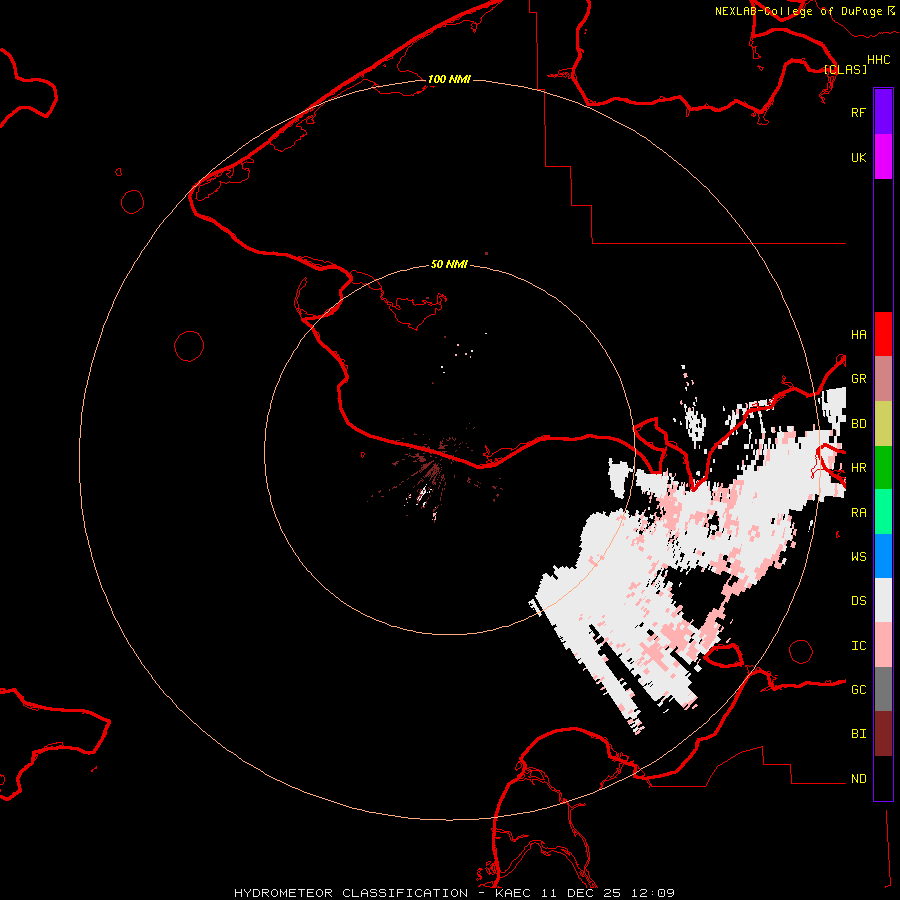Click the IC pink legend swatch
Image resolution: width=900 pixels, height=900 pixels.
click(x=883, y=645)
